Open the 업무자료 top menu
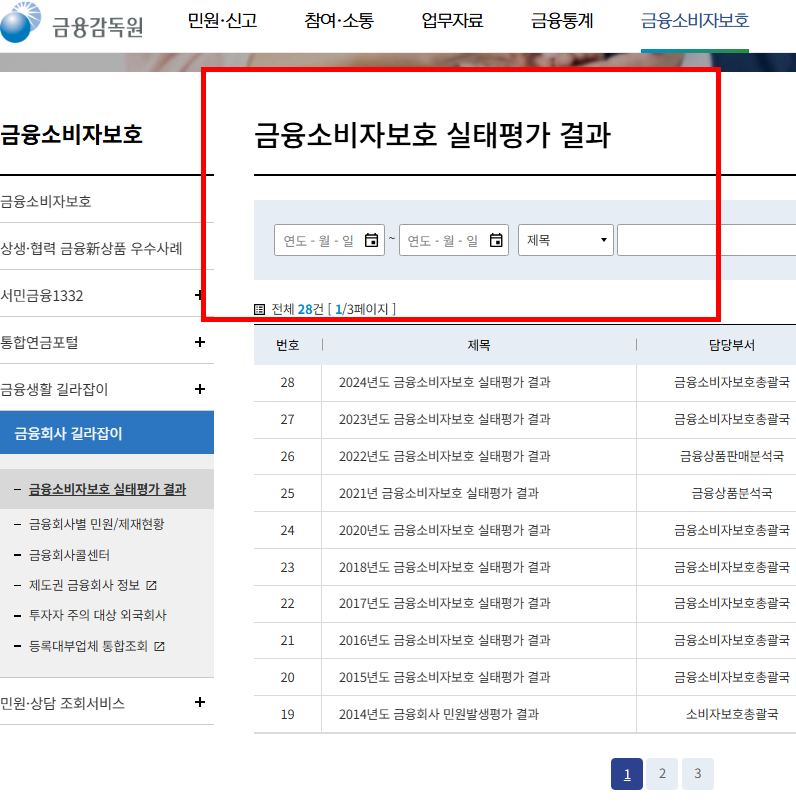This screenshot has height=804, width=796. tap(452, 21)
